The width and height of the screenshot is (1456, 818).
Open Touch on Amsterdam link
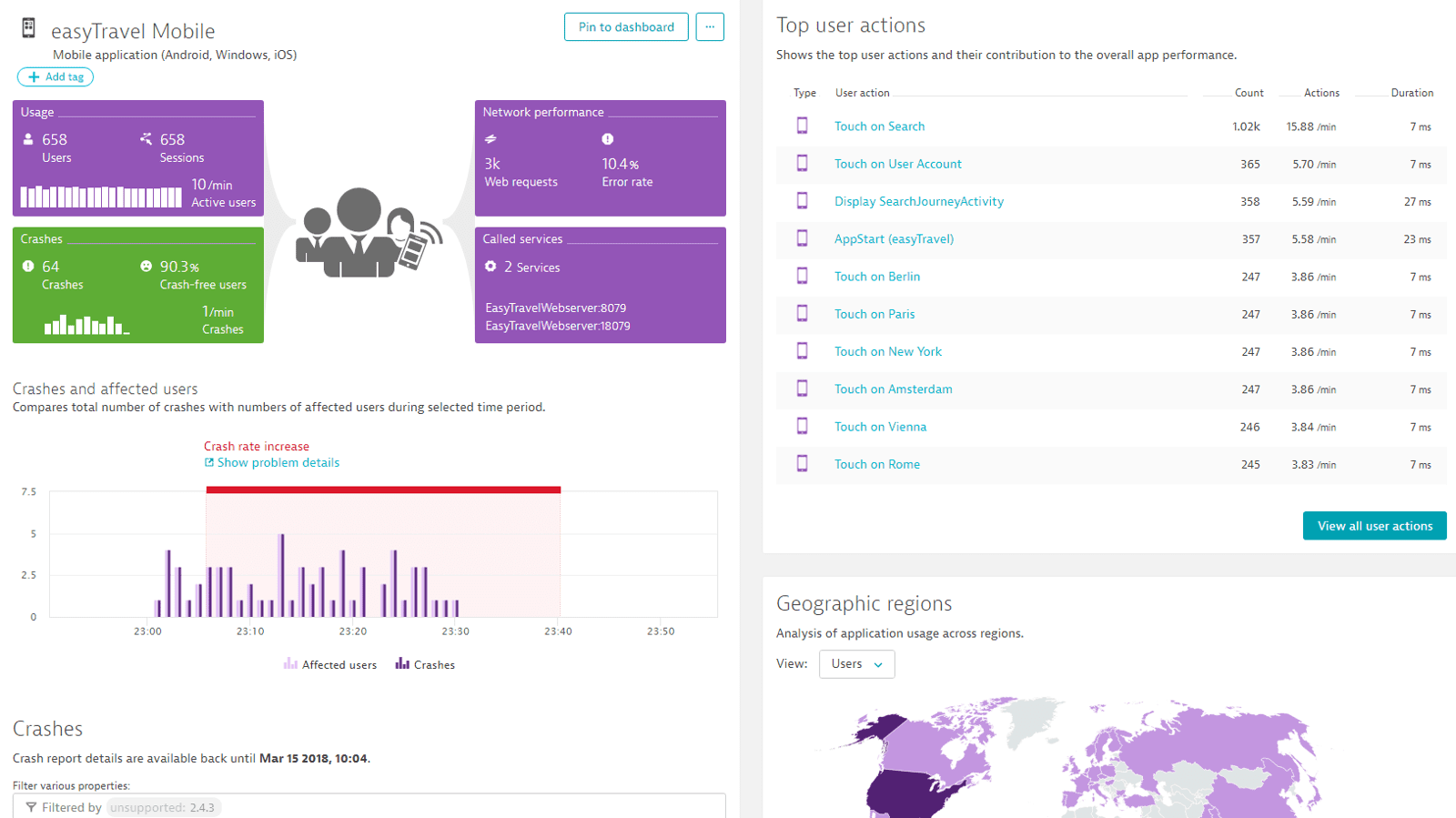click(x=894, y=389)
